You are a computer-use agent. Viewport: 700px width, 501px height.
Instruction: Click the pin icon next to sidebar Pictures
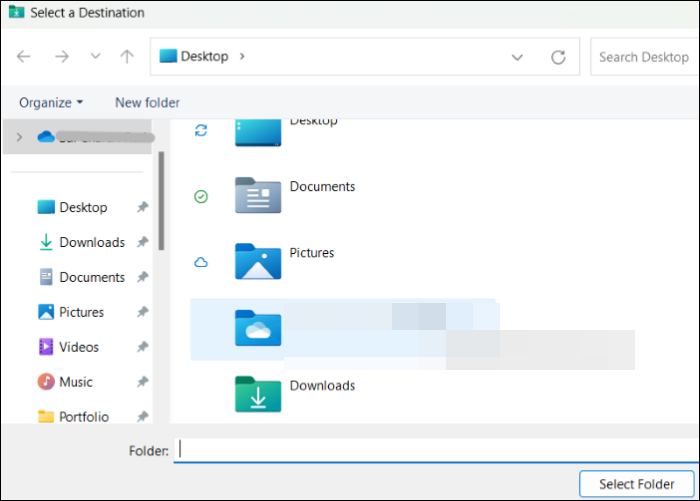142,312
